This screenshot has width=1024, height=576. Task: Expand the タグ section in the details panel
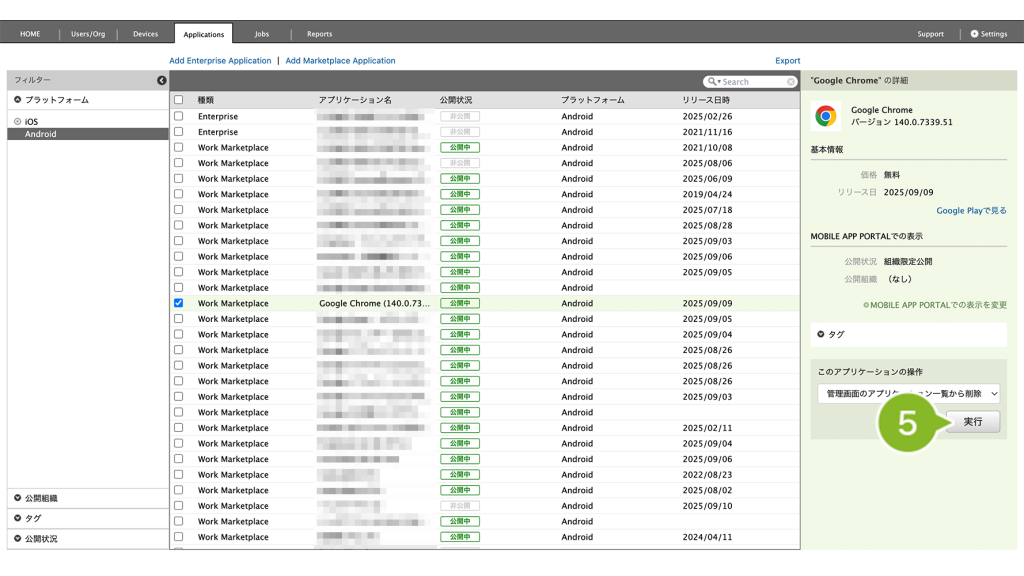click(822, 334)
